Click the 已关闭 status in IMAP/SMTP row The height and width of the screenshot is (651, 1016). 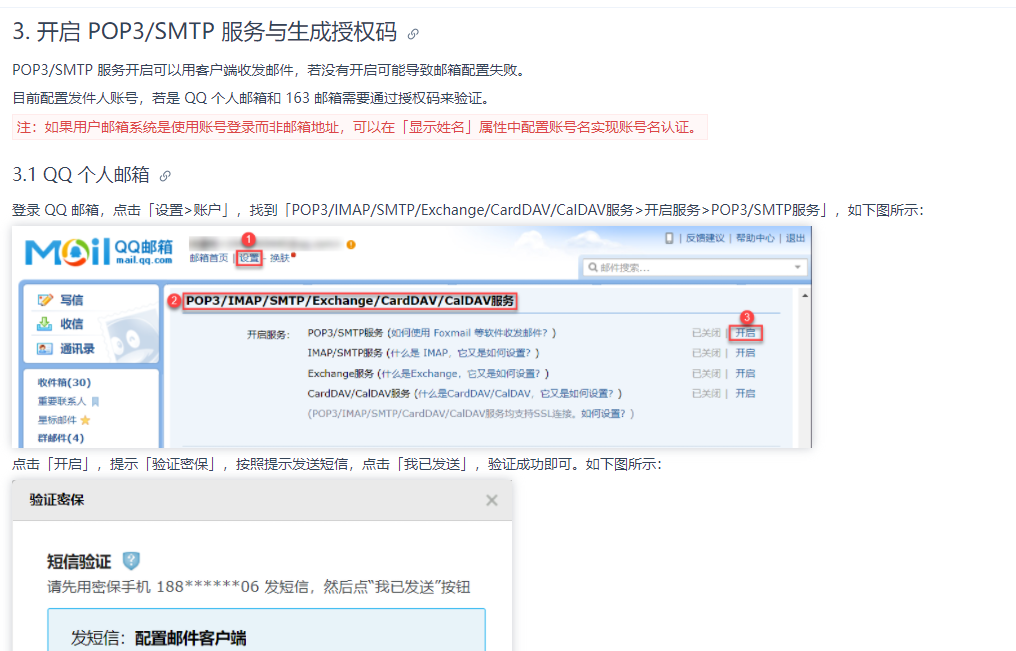(706, 353)
